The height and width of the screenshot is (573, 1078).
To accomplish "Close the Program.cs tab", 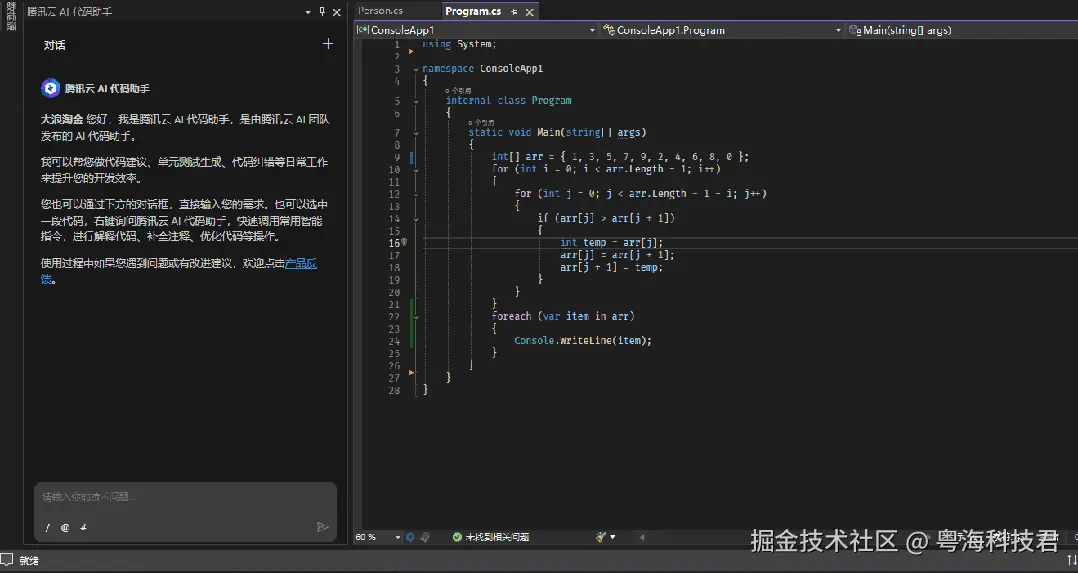I will (529, 12).
